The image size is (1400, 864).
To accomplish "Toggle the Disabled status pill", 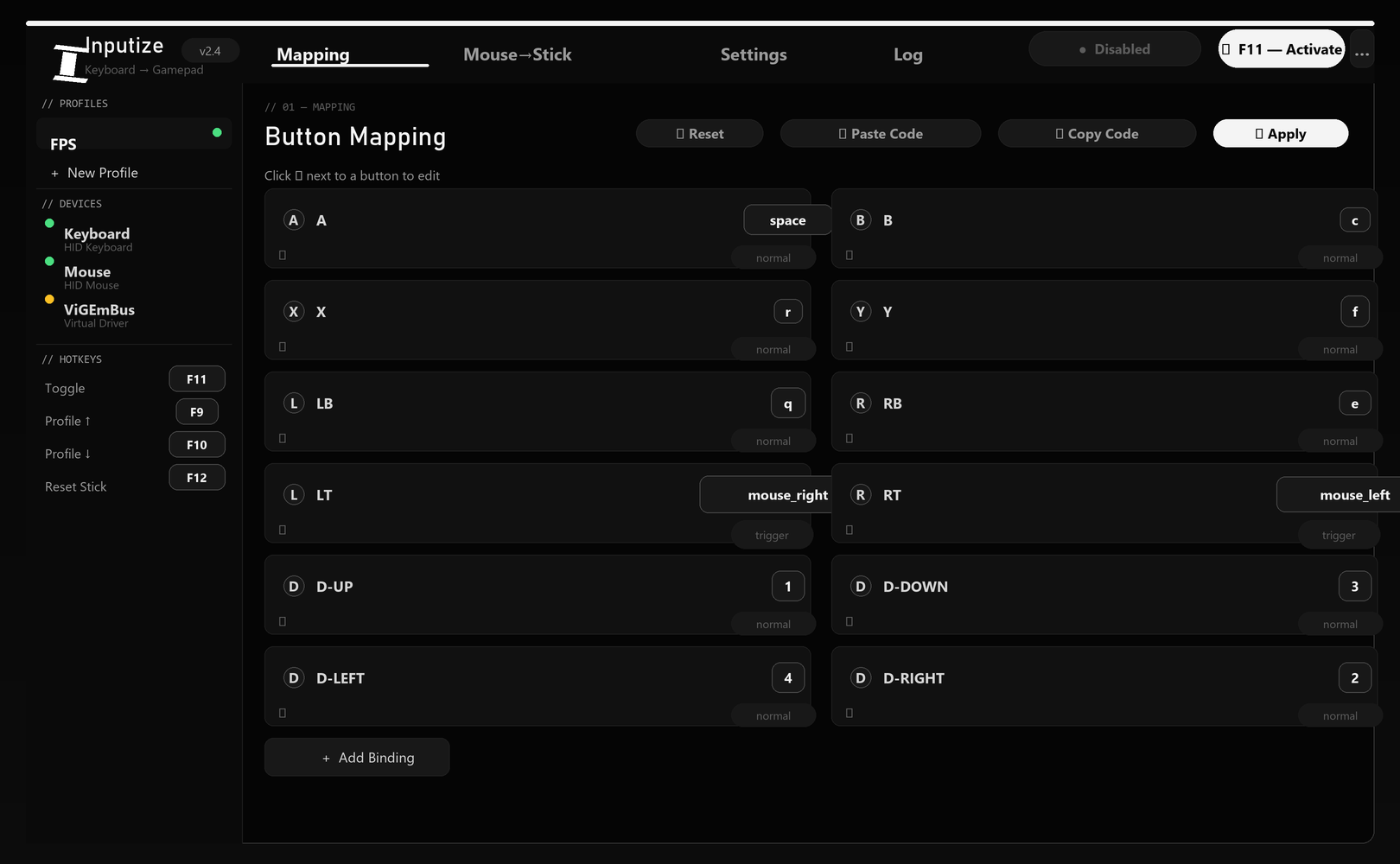I will click(1115, 49).
